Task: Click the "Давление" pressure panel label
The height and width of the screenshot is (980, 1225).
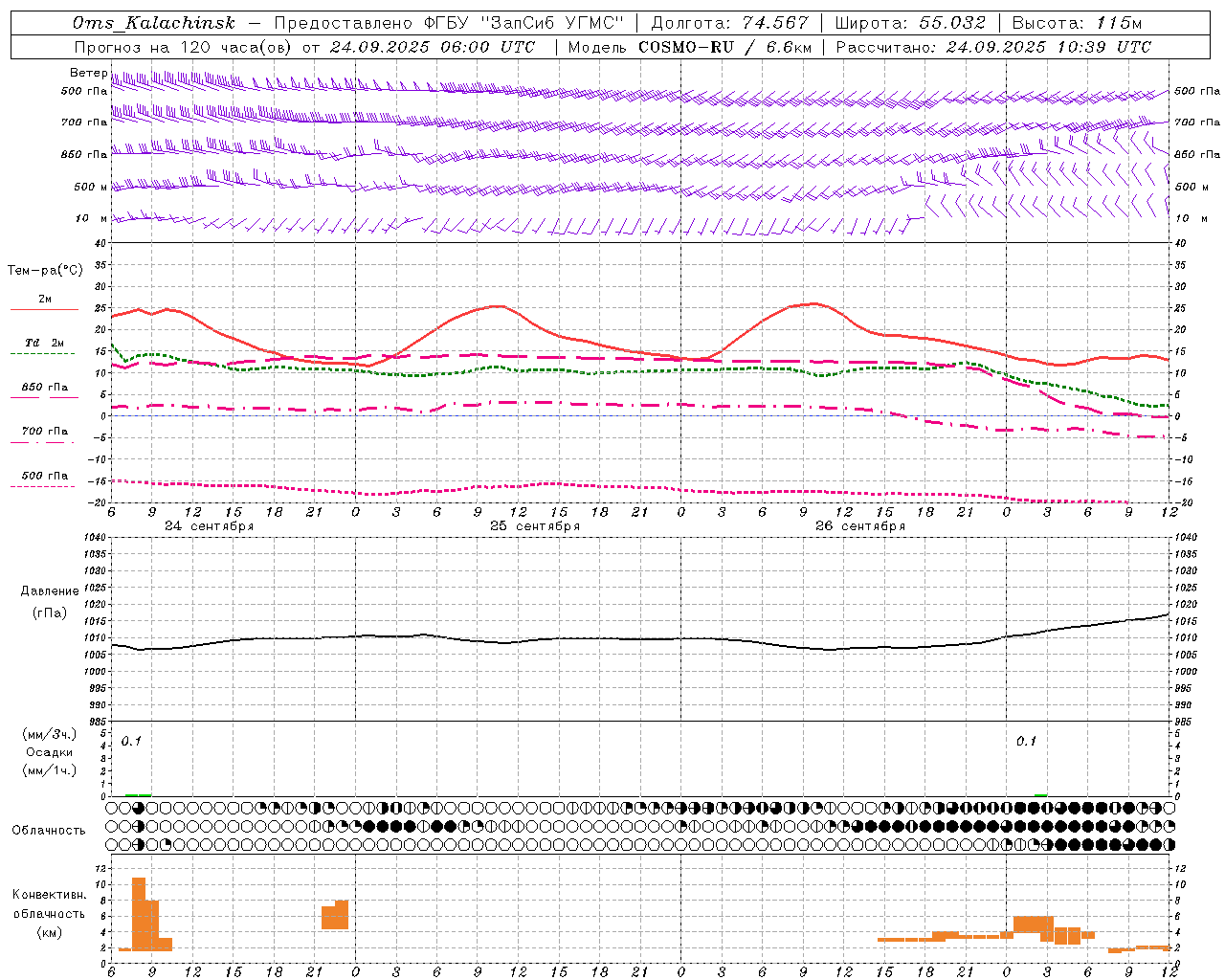Action: coord(50,591)
